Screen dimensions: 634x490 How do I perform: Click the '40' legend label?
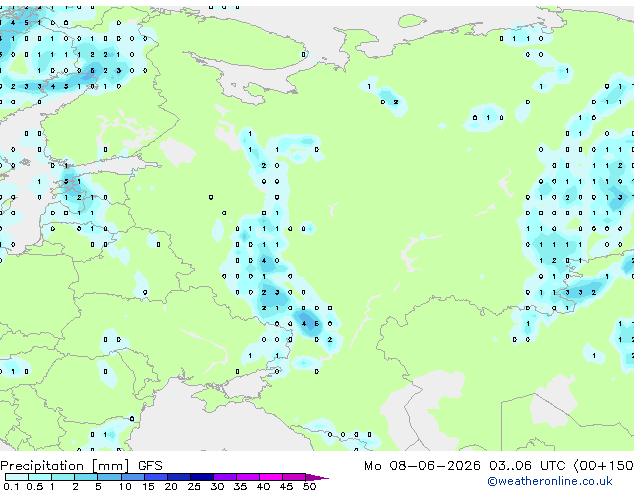pyautogui.click(x=263, y=486)
